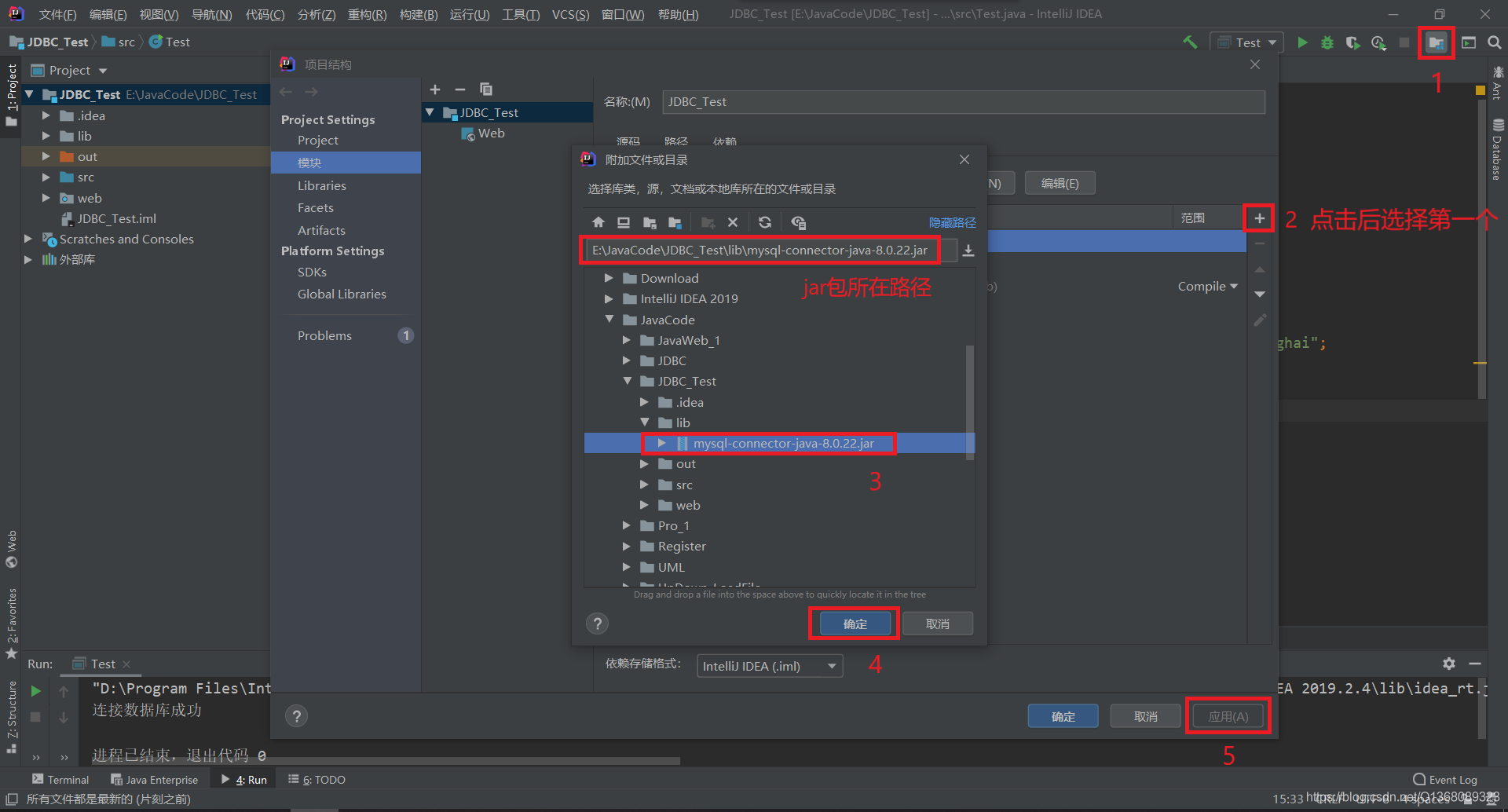The image size is (1508, 812).
Task: Click the Search Everywhere magnifier icon
Action: click(1494, 42)
